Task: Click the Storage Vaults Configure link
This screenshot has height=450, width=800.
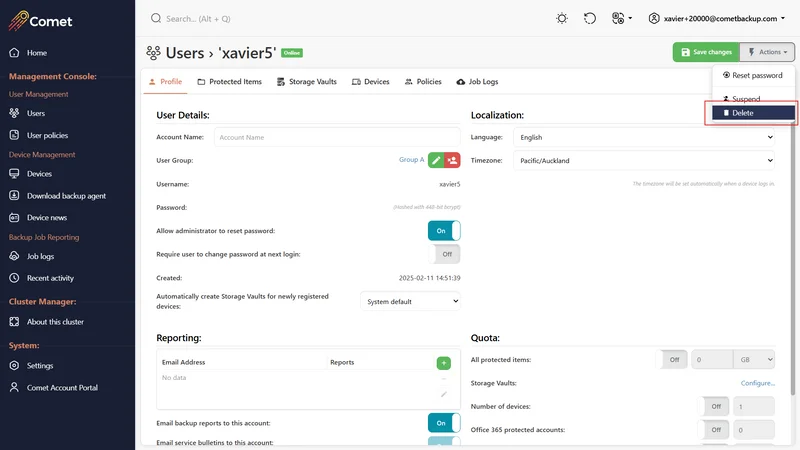Action: 757,383
